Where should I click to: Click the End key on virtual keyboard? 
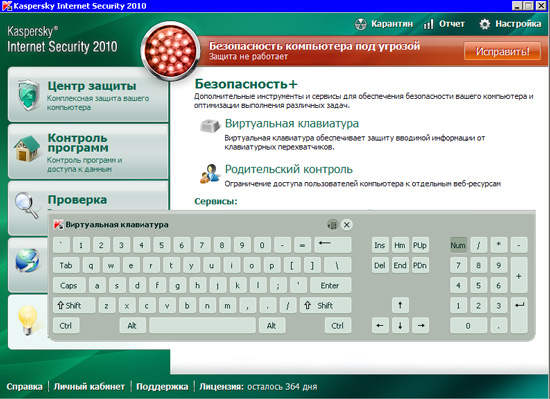coord(400,265)
